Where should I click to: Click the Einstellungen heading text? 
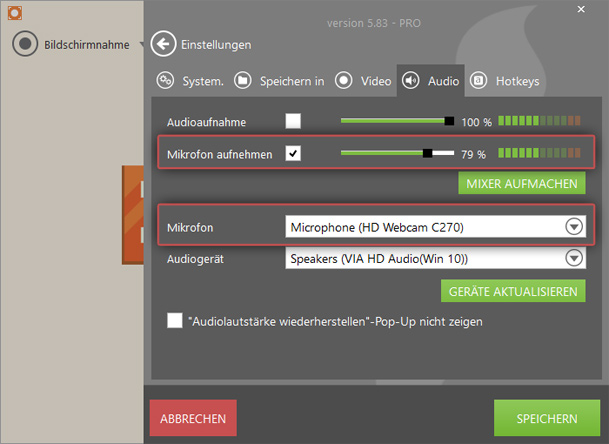click(x=216, y=45)
